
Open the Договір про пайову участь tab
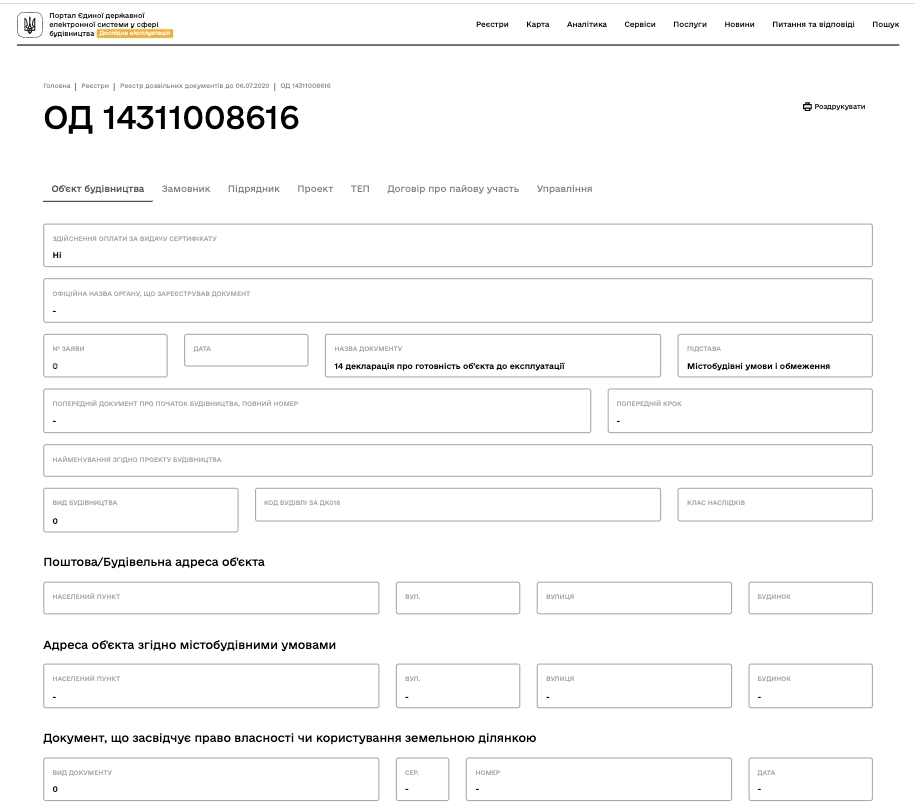453,189
